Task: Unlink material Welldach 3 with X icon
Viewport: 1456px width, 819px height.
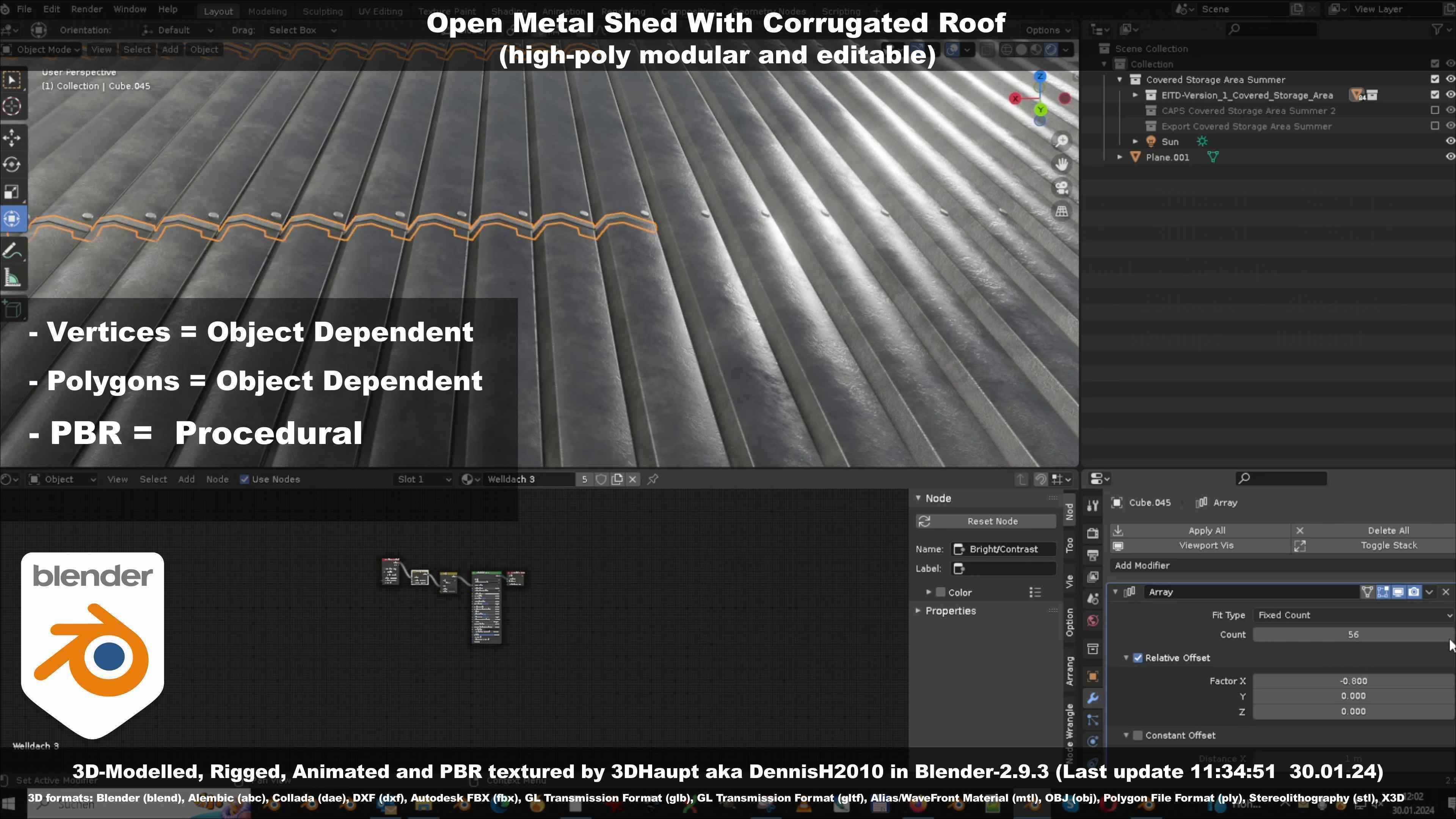Action: tap(632, 479)
